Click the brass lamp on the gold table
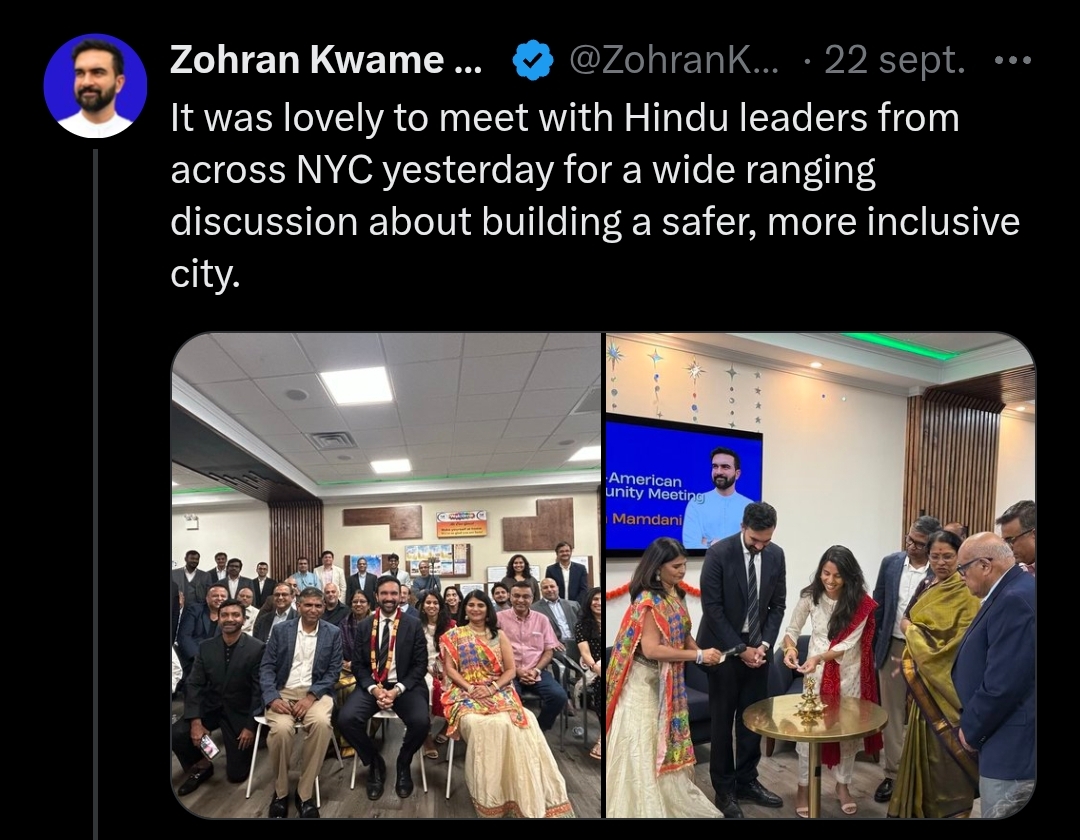 click(x=809, y=697)
